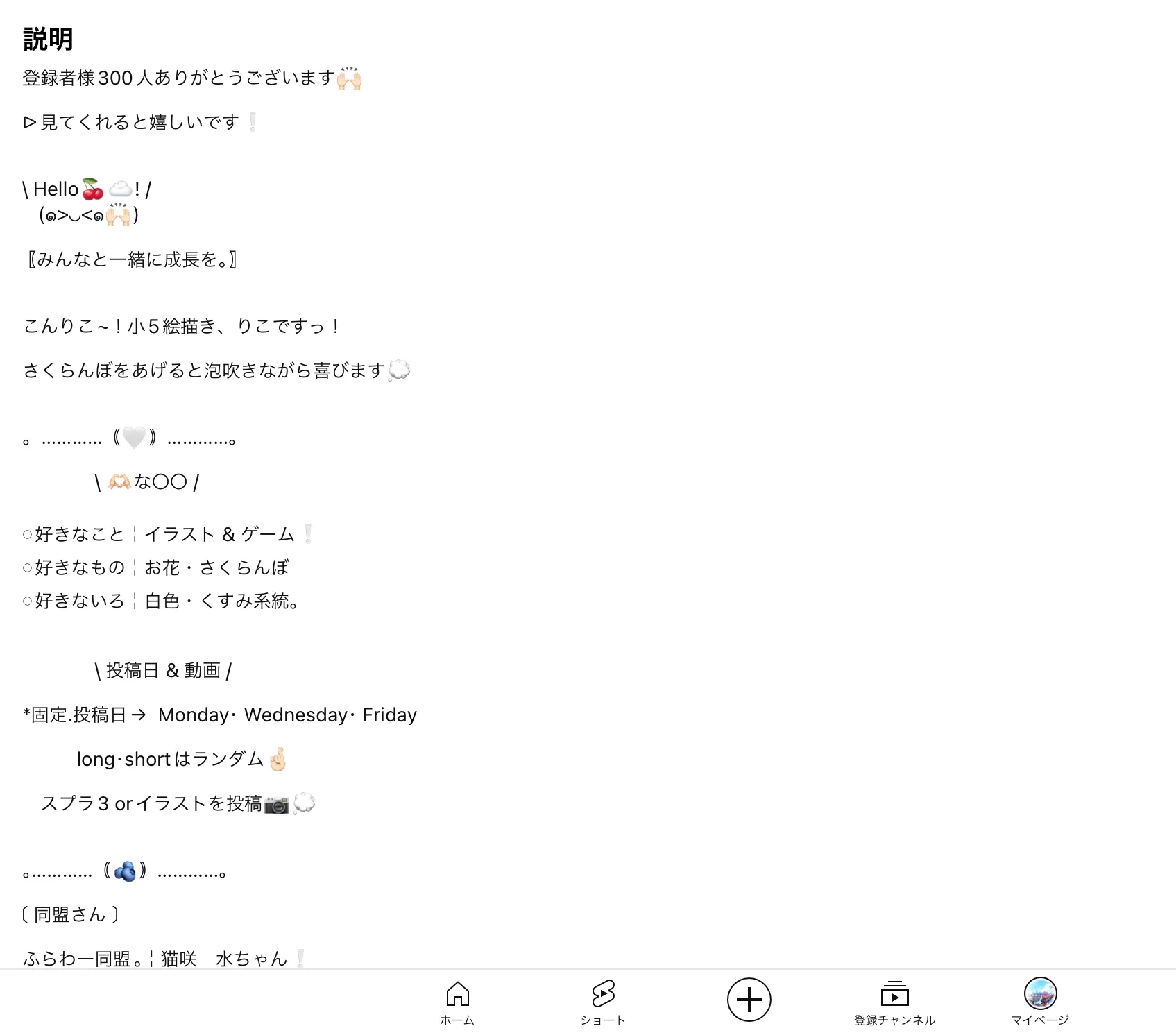Click the cherry emoji after Hello
The width and height of the screenshot is (1176, 1035).
[x=93, y=189]
